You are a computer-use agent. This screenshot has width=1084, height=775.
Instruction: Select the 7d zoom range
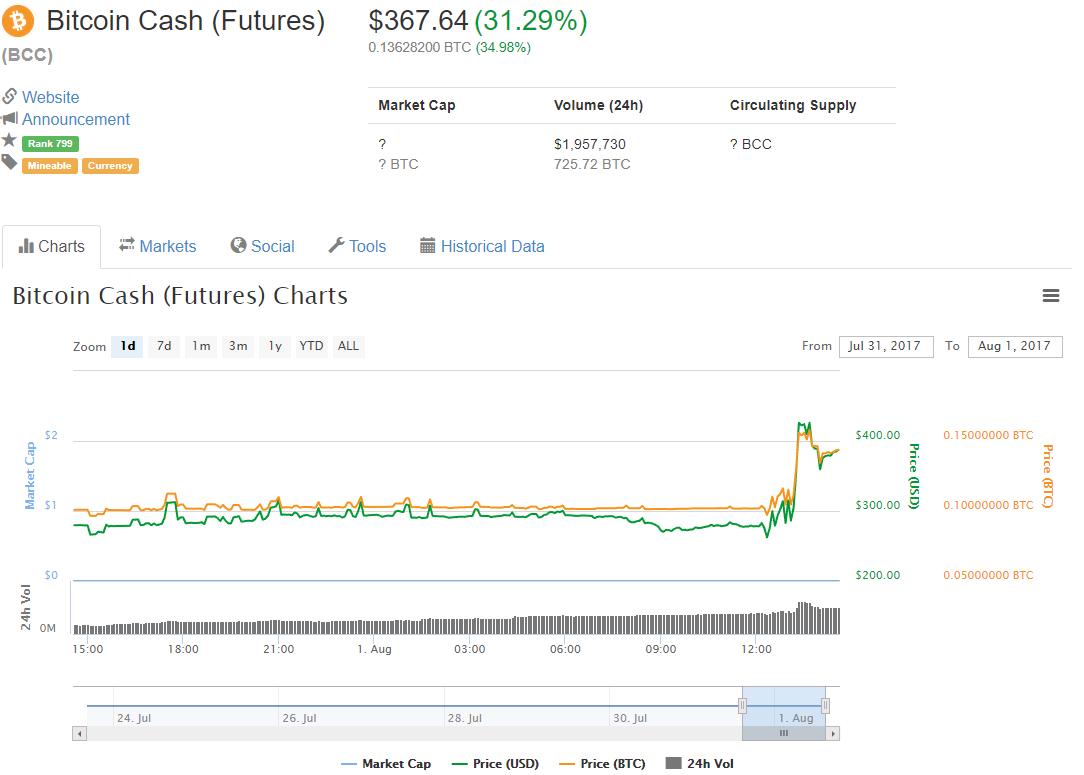tap(164, 346)
